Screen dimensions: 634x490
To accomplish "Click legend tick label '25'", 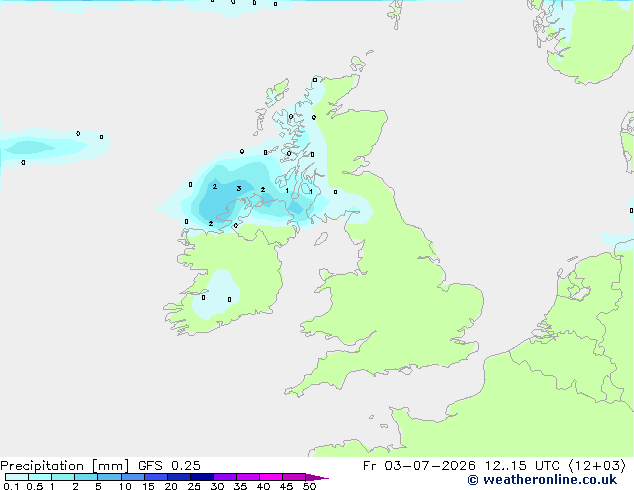I will (194, 486).
